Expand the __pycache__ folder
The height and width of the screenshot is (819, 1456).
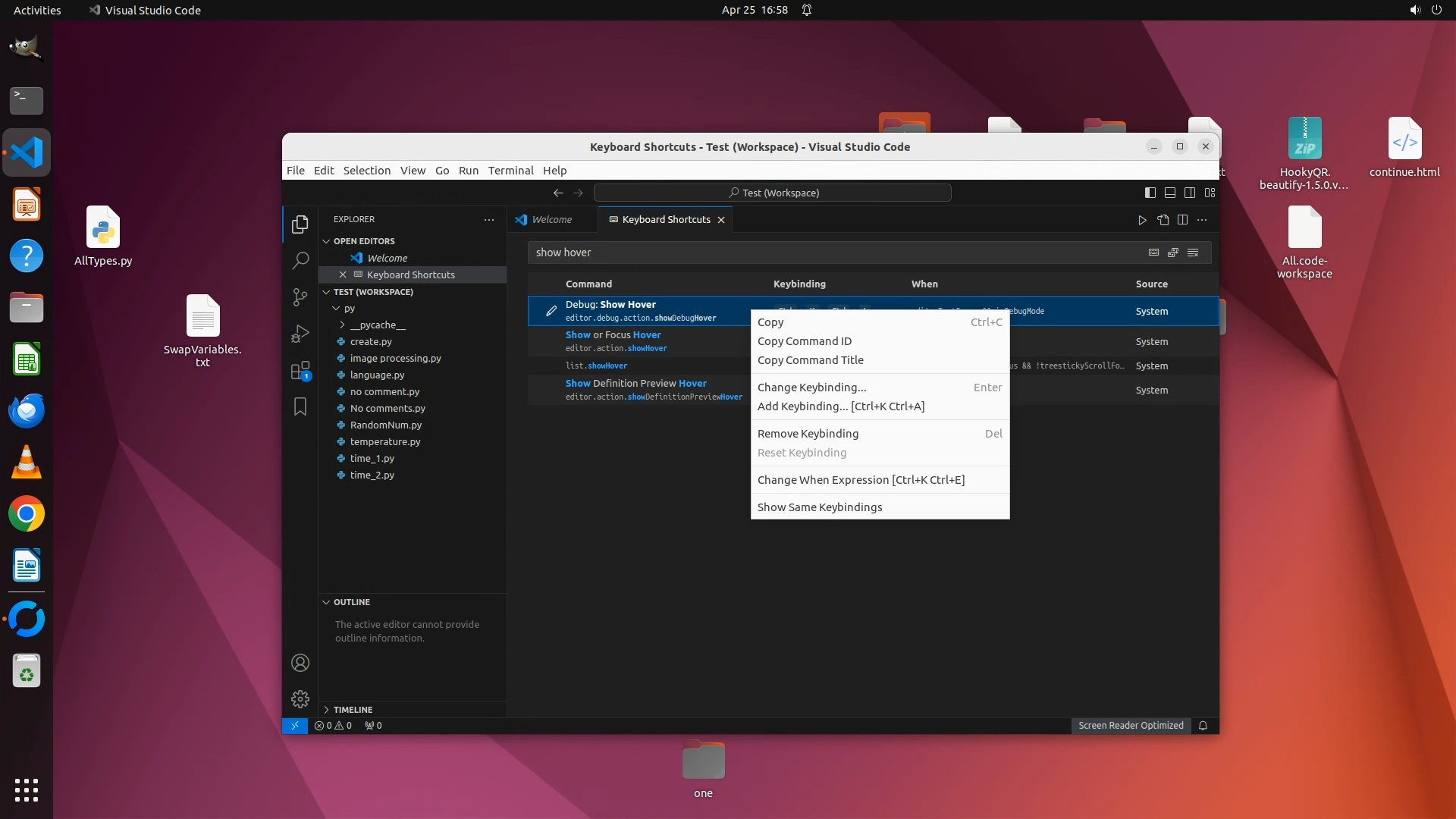[x=378, y=325]
